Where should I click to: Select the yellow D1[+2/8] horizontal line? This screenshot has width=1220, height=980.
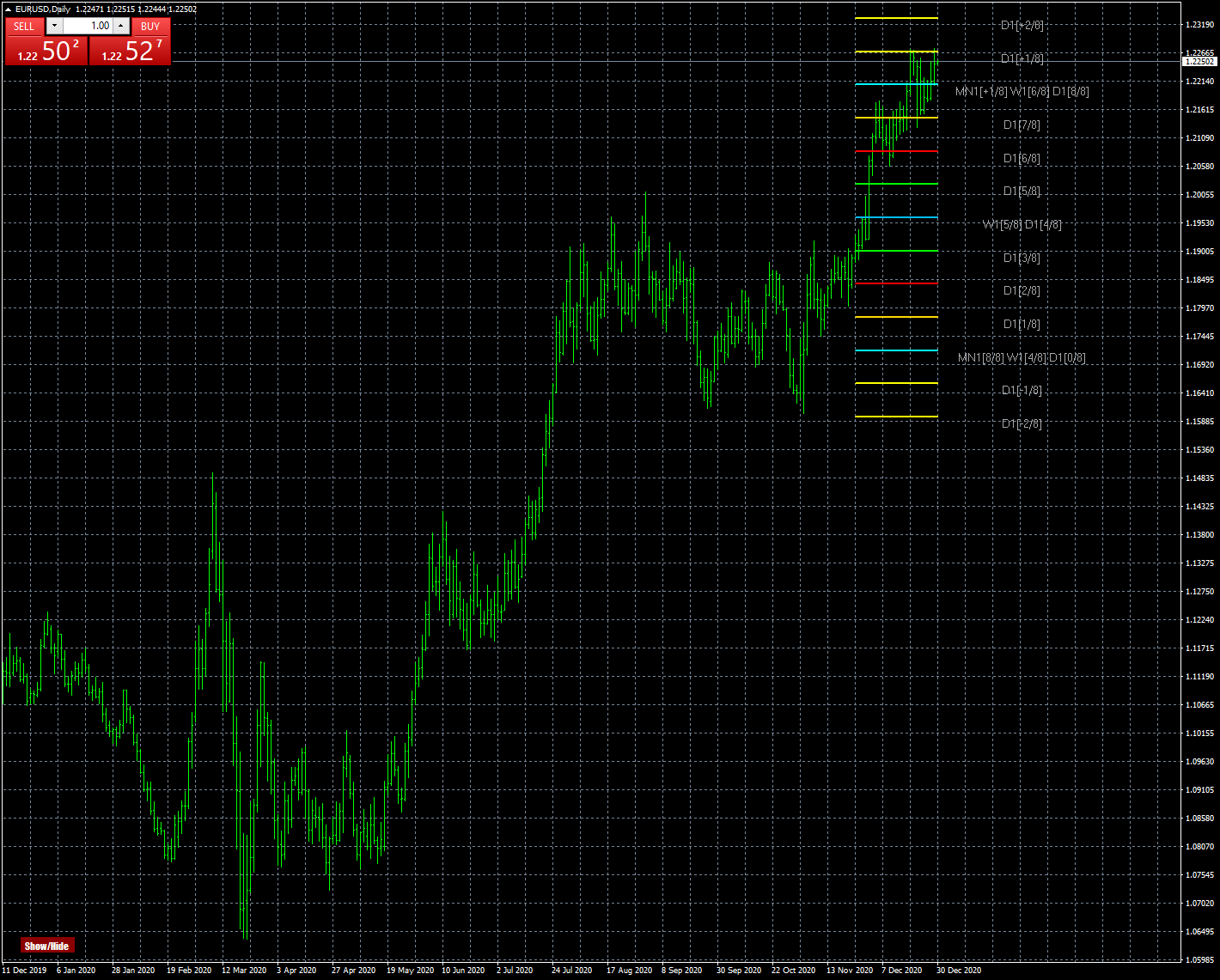pos(896,18)
